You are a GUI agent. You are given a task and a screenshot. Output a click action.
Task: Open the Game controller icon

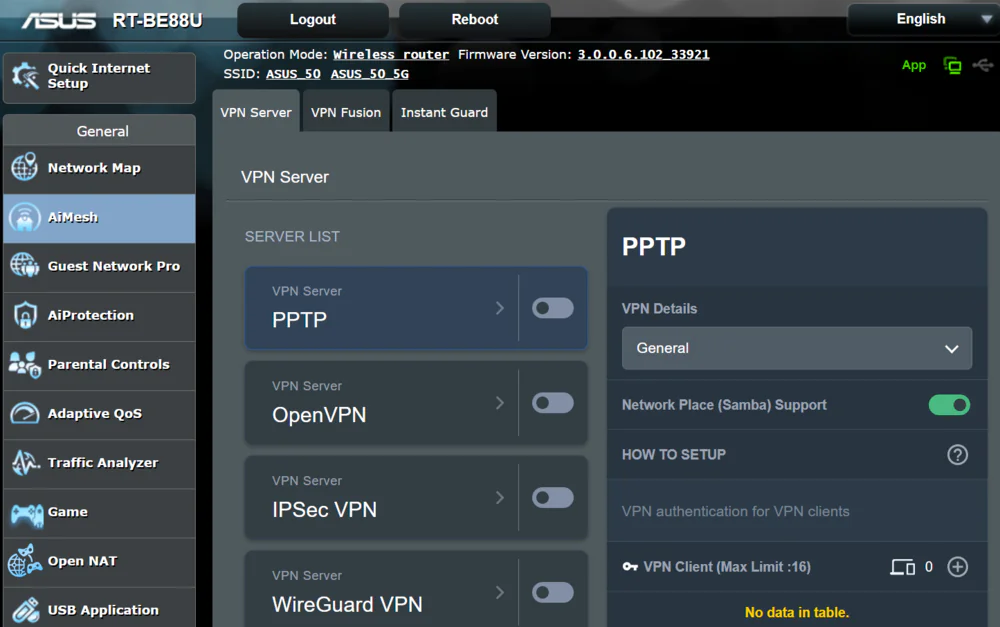[26, 513]
